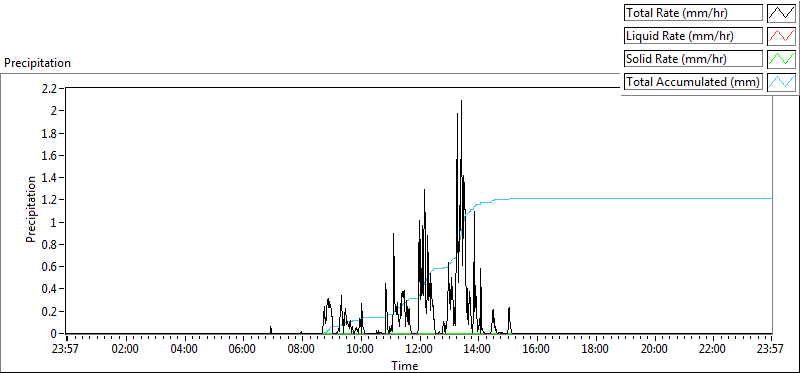Click the 10:00 x-axis tick label
Screen dimensions: 800x373
click(361, 350)
